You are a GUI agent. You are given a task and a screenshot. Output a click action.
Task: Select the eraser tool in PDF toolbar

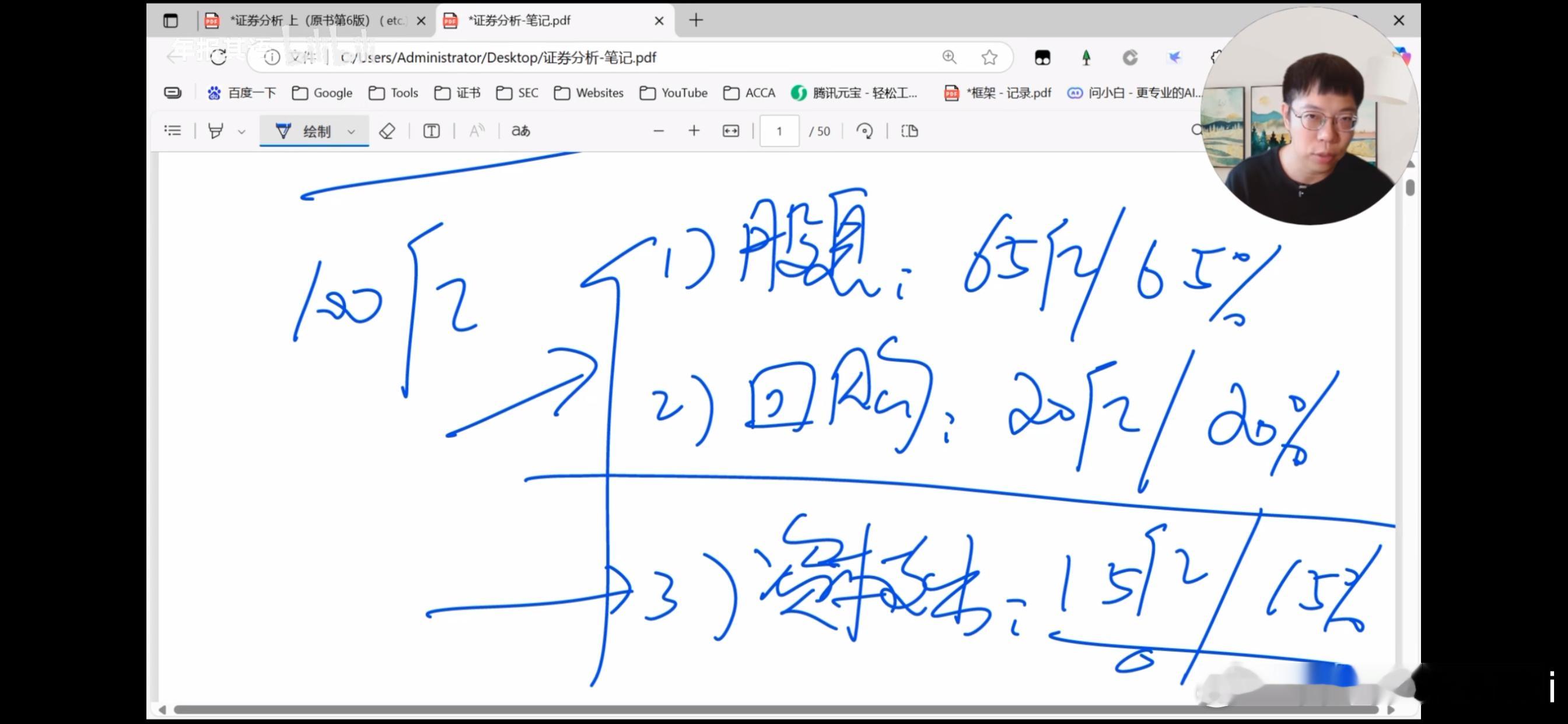tap(387, 131)
